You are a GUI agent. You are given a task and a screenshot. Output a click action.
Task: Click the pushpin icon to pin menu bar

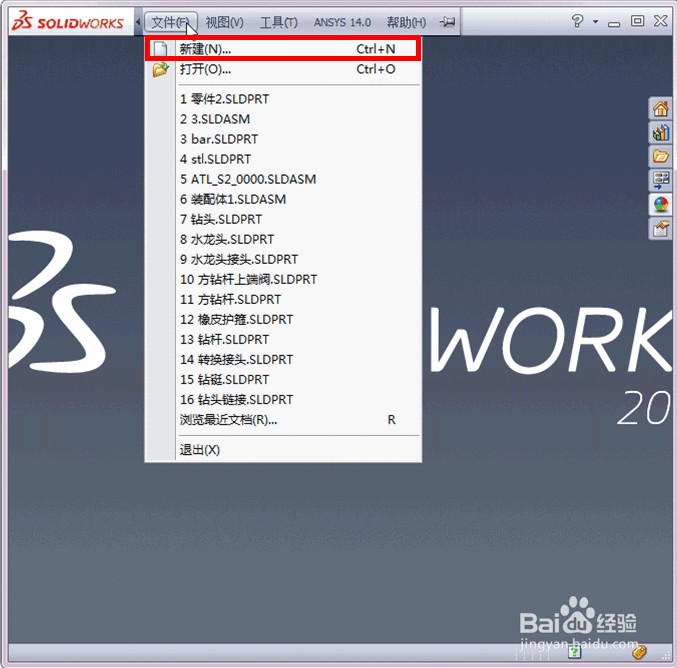[447, 21]
